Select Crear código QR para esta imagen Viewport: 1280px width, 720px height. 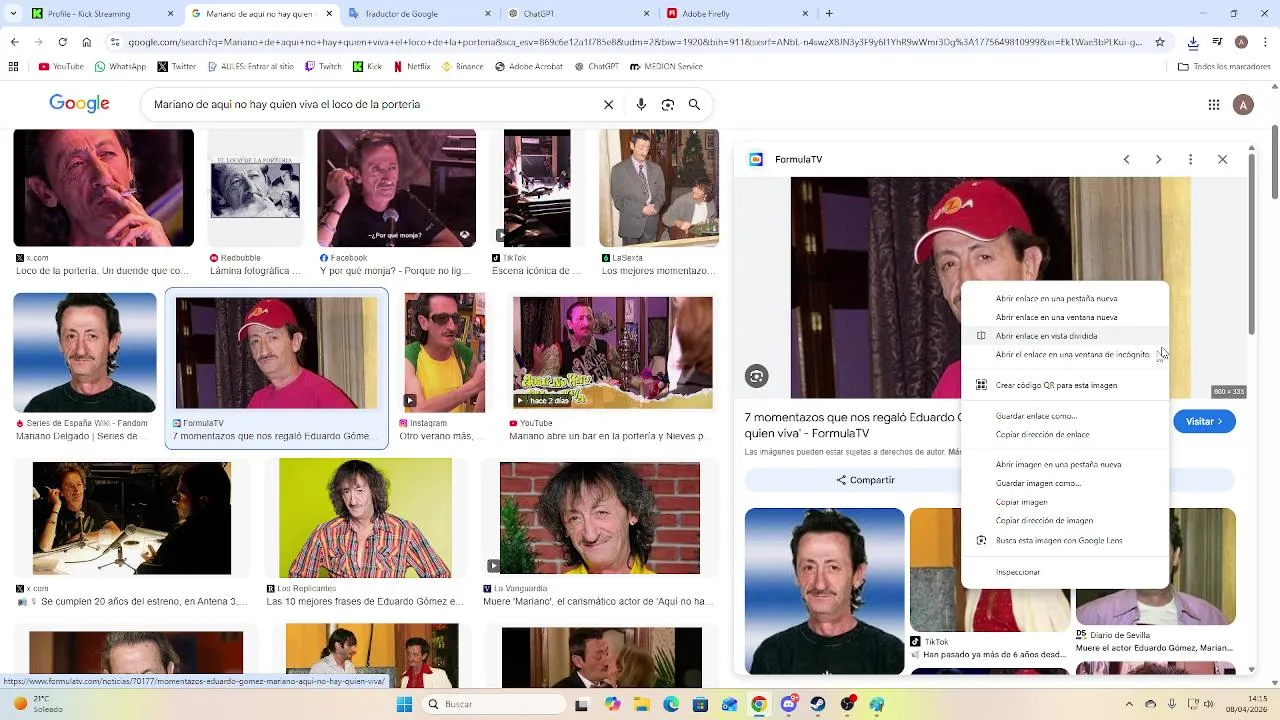click(x=1065, y=385)
